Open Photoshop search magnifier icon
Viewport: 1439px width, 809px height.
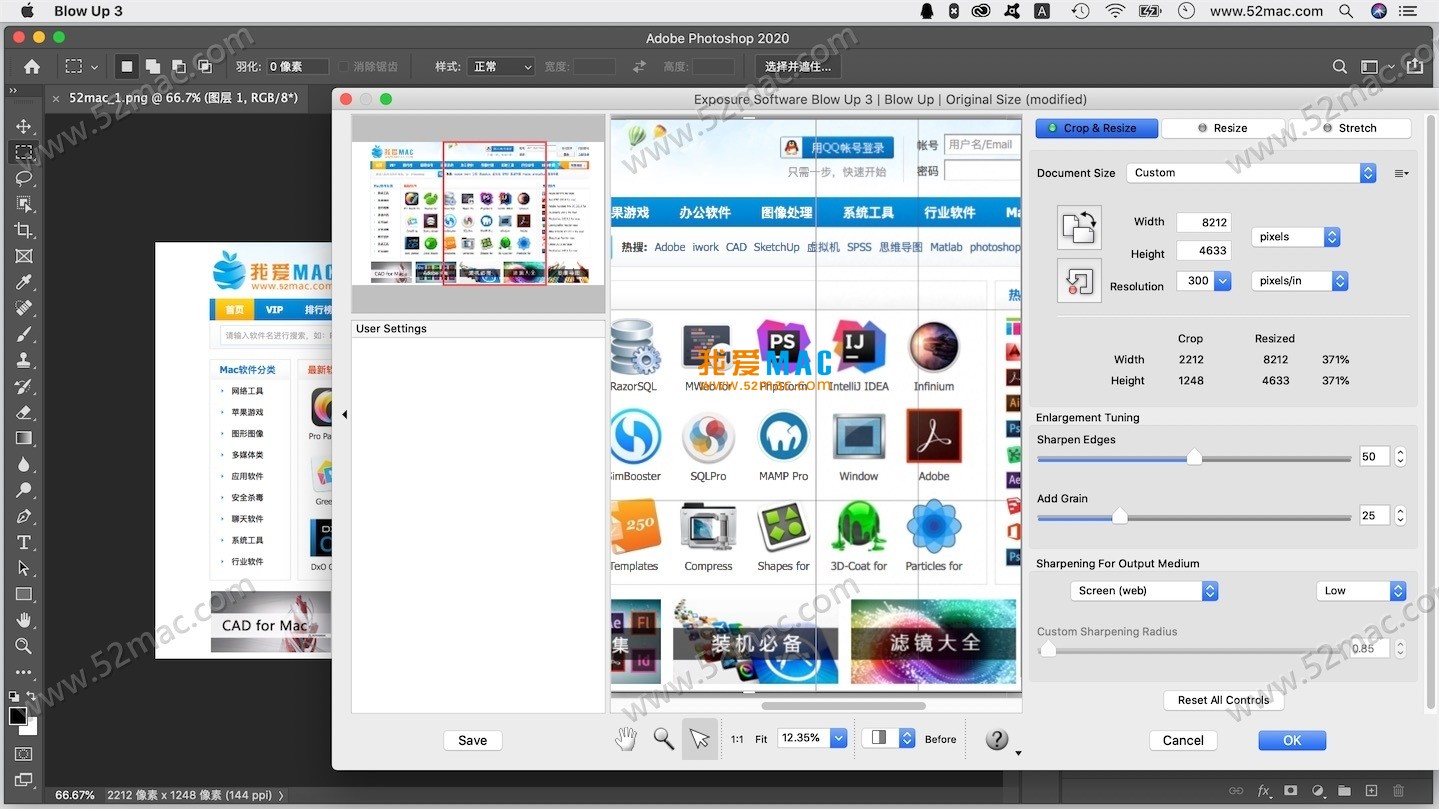point(1339,67)
